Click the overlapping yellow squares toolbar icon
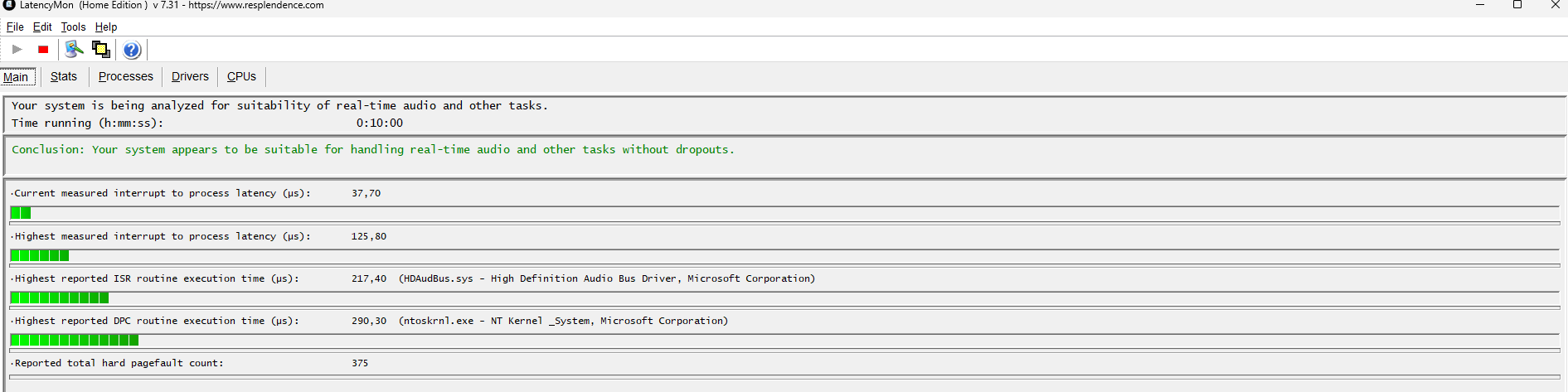1568x392 pixels. (101, 50)
